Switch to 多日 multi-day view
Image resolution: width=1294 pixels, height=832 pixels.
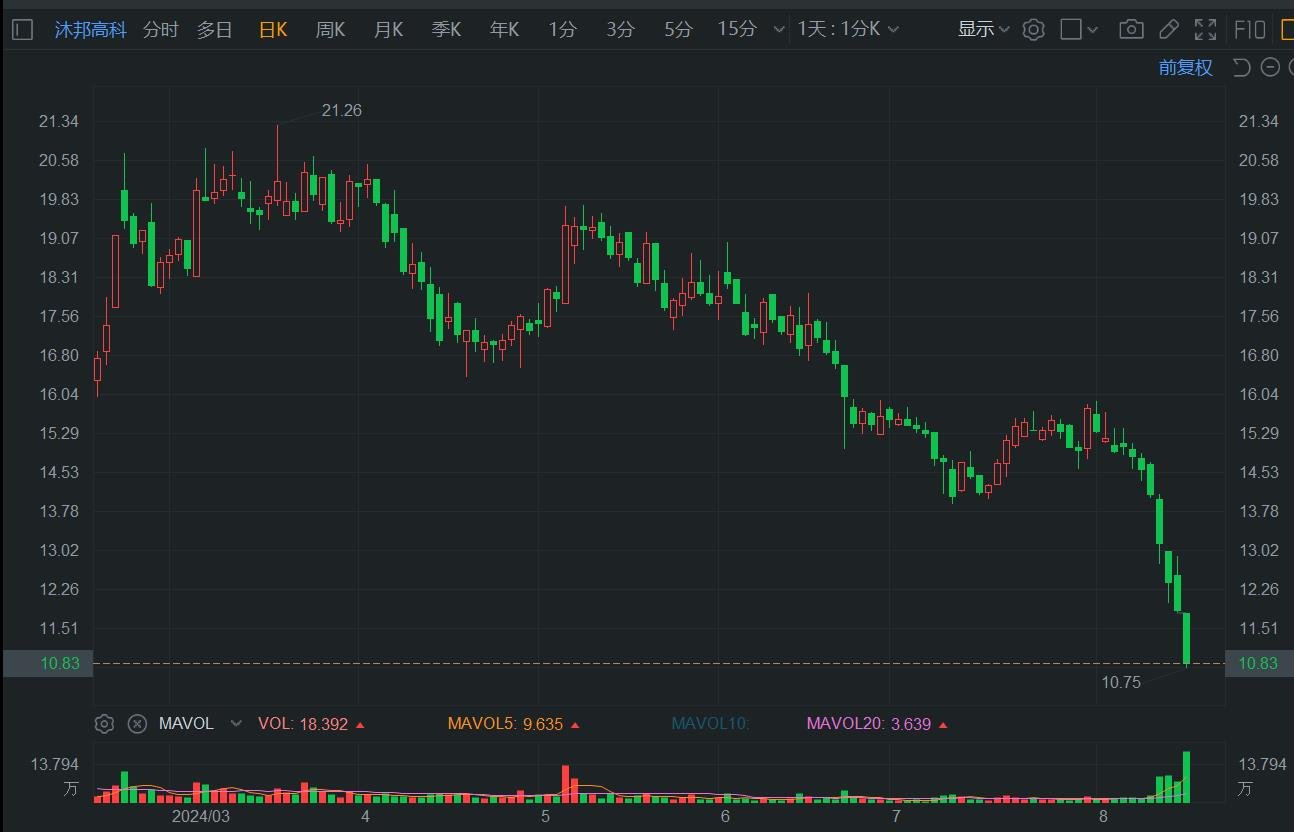point(214,30)
